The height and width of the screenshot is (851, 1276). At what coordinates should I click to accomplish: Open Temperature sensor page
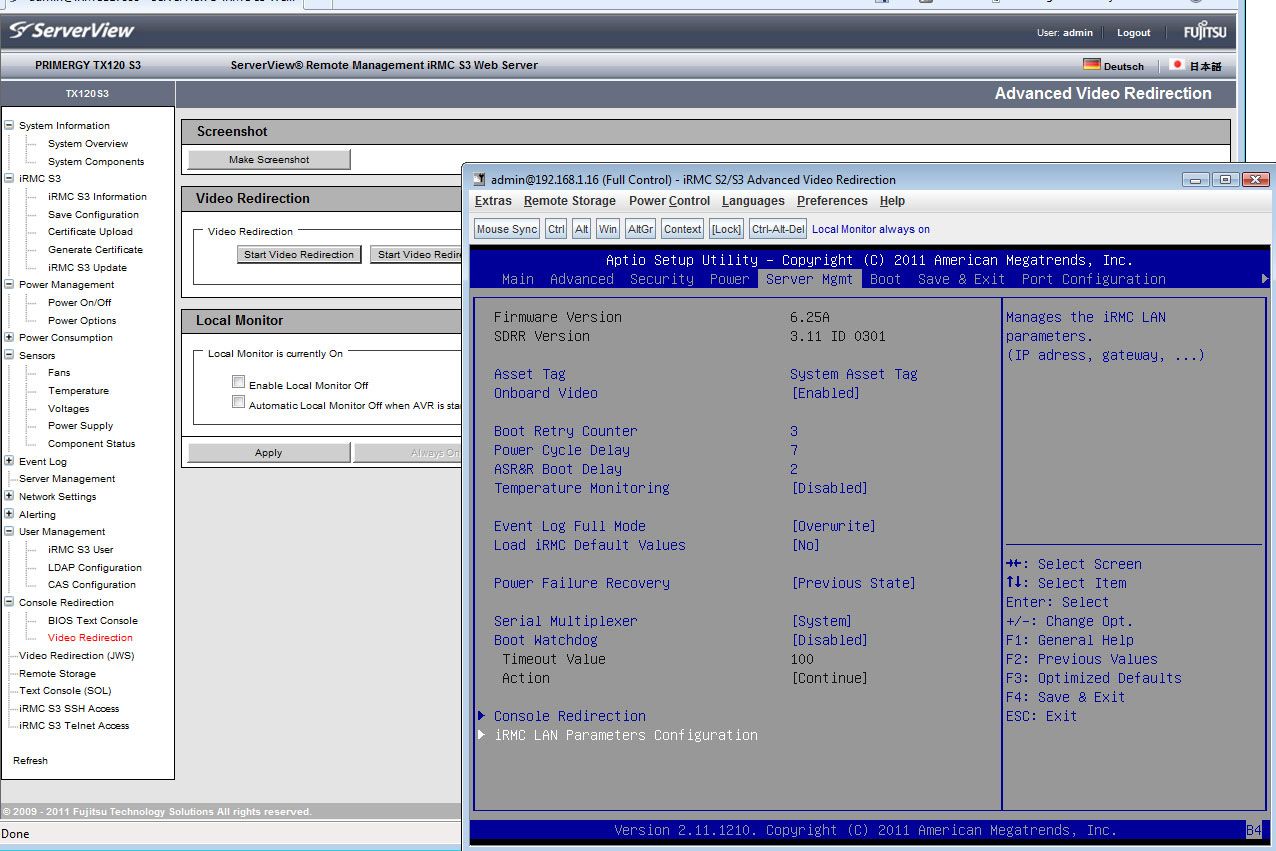tap(78, 390)
